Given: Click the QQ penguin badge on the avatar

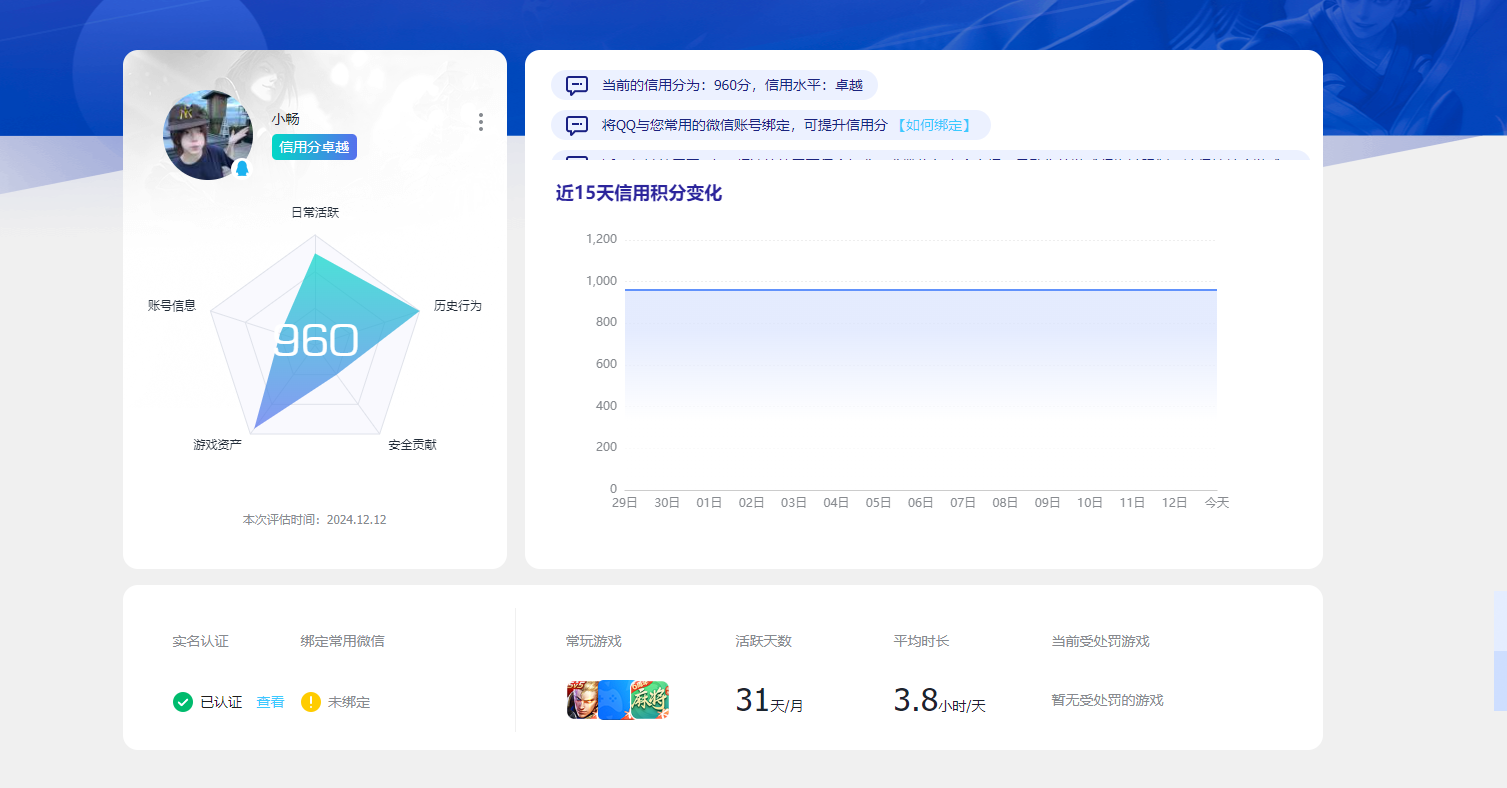Looking at the screenshot, I should point(241,169).
